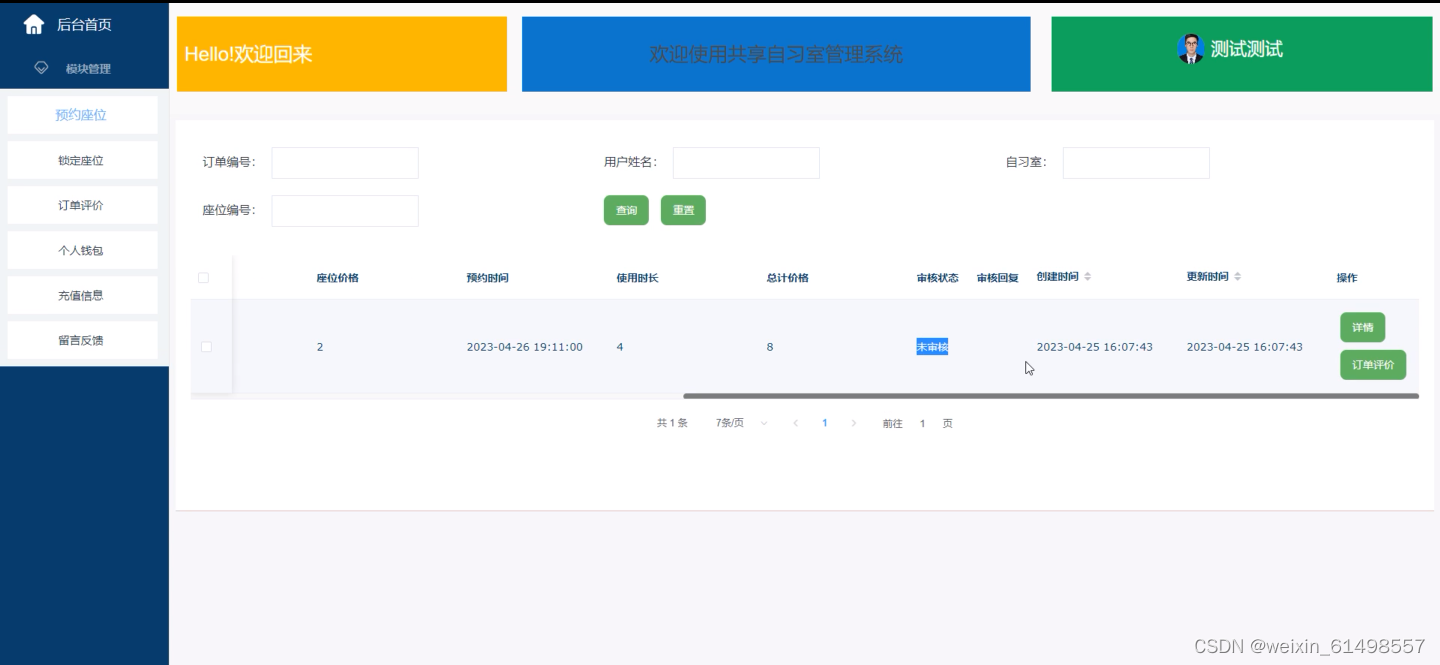
Task: Click the 前往 page number input box
Action: (x=923, y=424)
